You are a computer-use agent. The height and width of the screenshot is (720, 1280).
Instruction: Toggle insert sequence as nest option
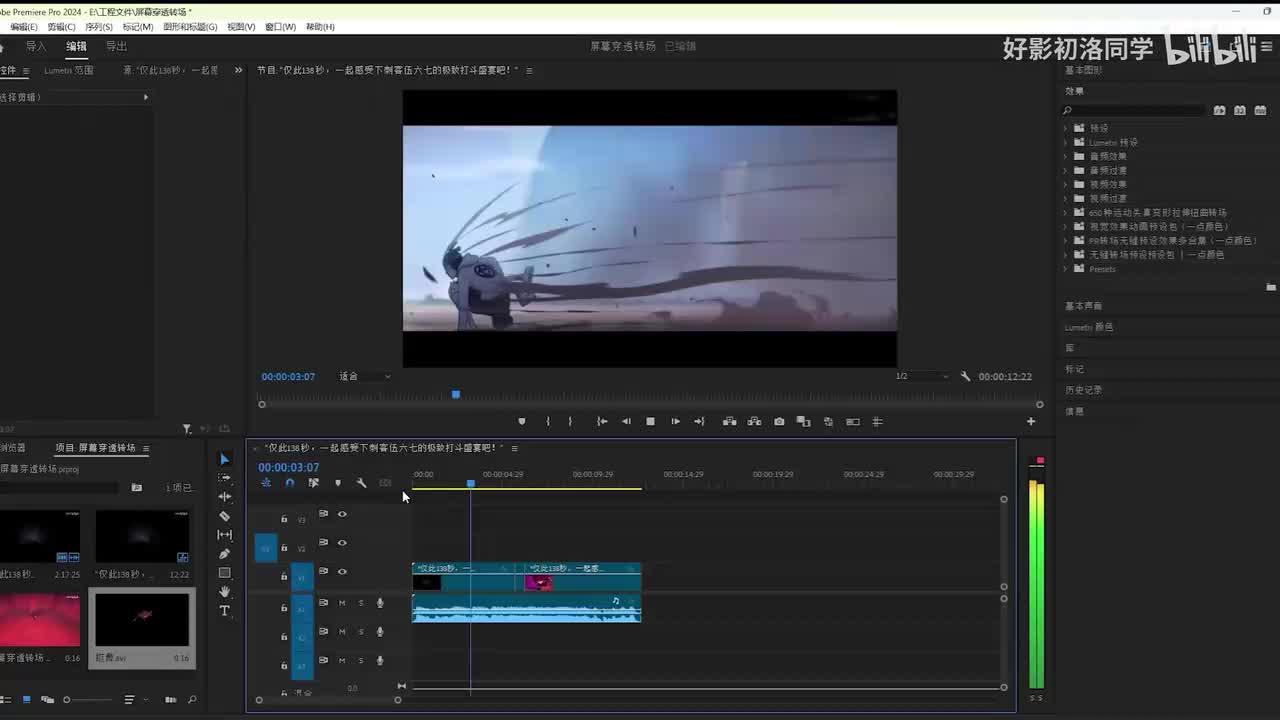point(266,483)
